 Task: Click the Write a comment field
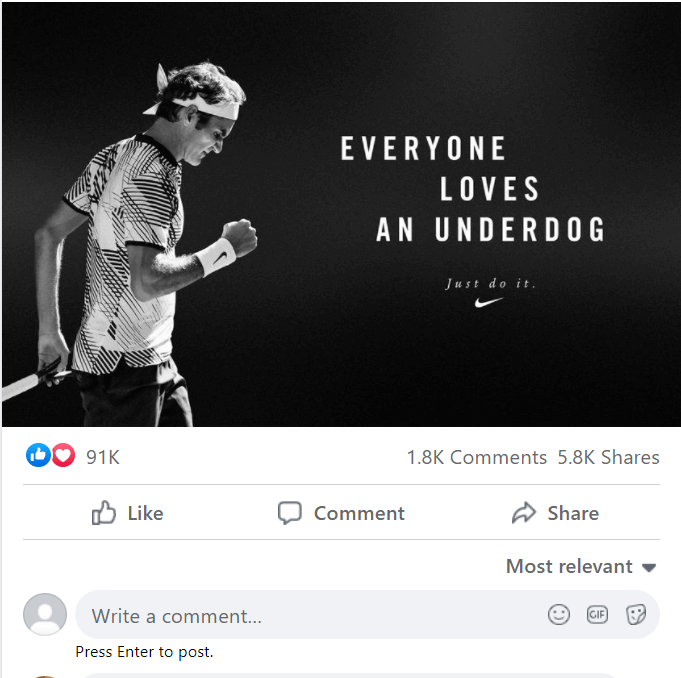tap(367, 615)
